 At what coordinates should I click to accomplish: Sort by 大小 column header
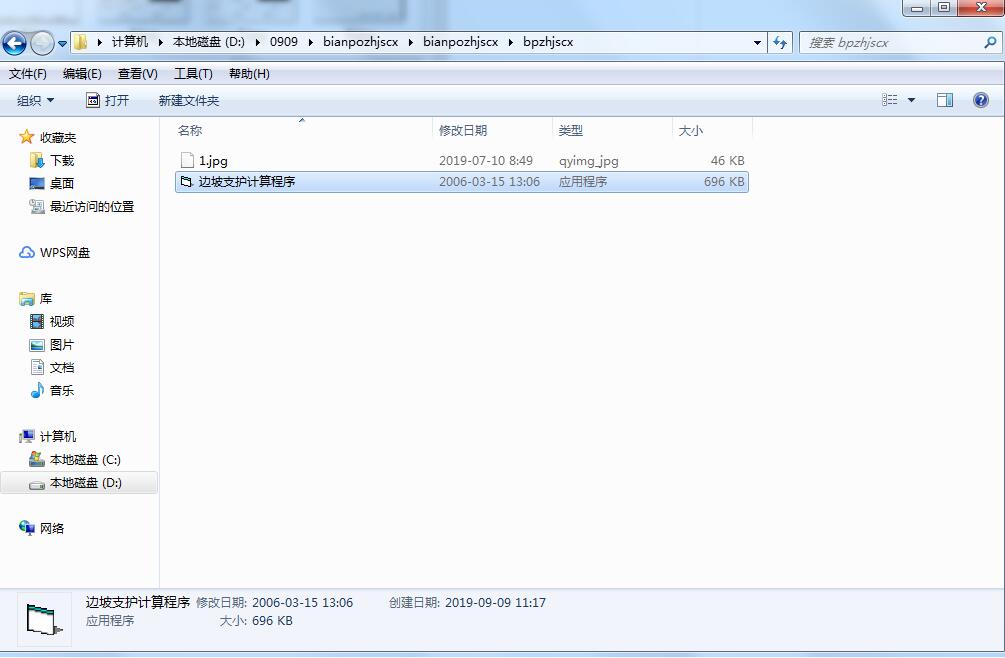click(x=712, y=130)
